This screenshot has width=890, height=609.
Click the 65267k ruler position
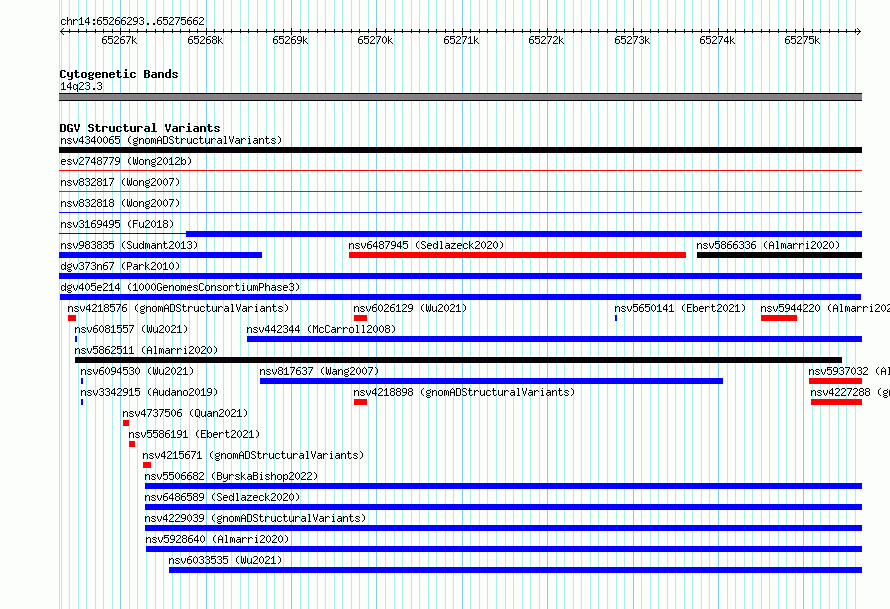tap(119, 40)
